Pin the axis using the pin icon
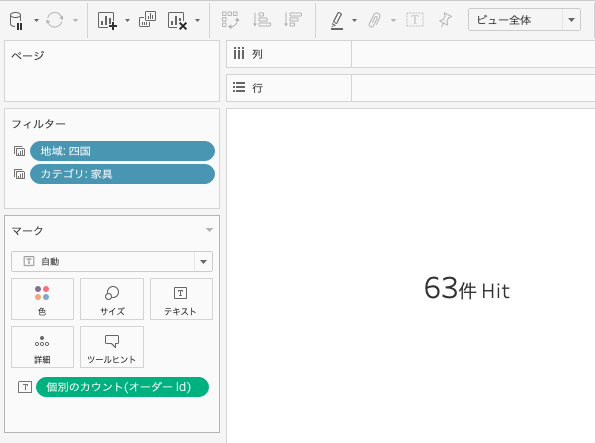This screenshot has width=595, height=443. [445, 20]
